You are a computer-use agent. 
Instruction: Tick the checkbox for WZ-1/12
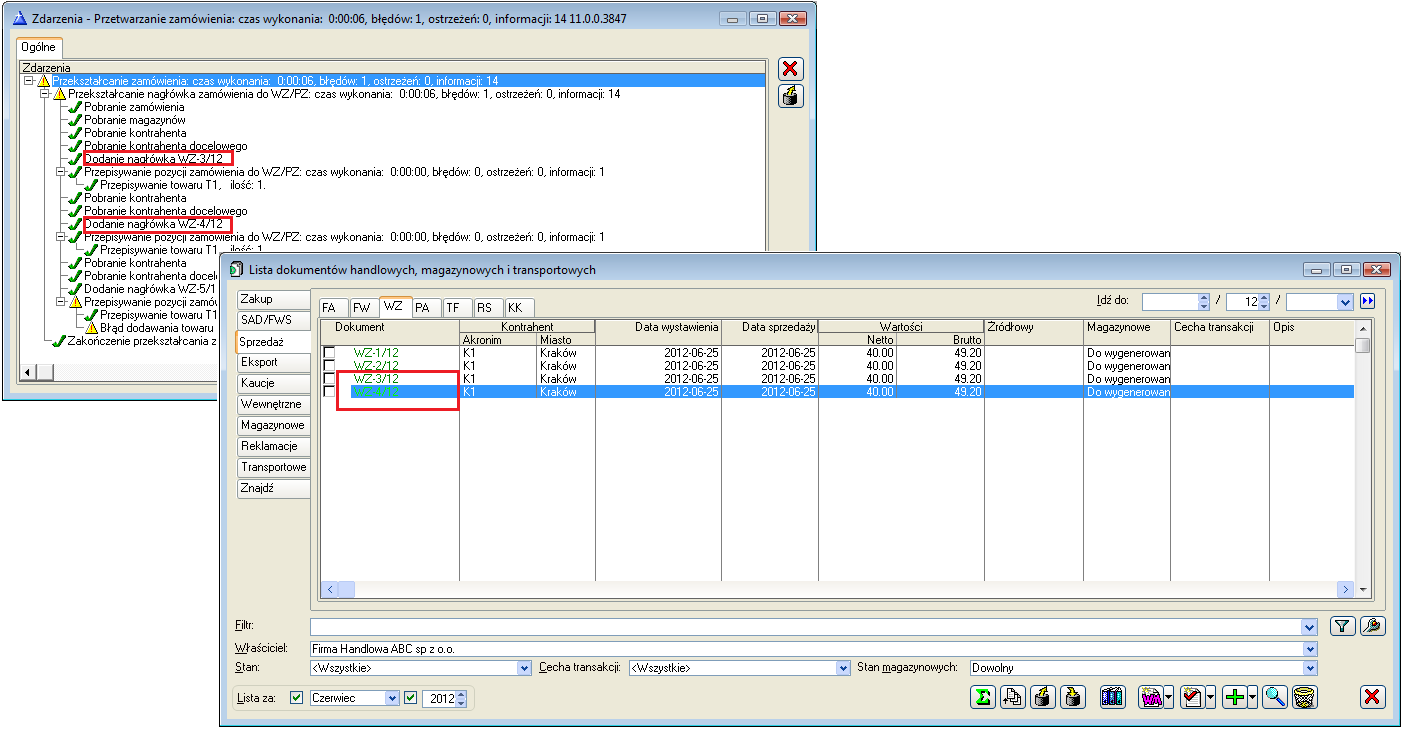pyautogui.click(x=329, y=353)
